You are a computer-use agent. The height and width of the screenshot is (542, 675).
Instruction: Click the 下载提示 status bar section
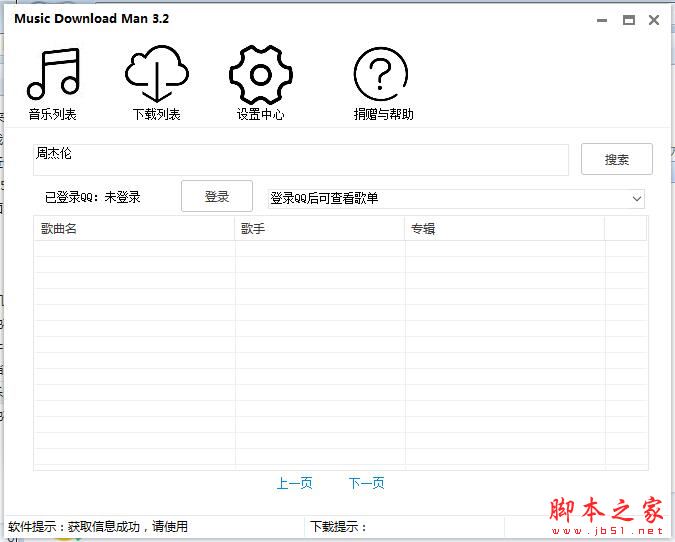pos(340,527)
